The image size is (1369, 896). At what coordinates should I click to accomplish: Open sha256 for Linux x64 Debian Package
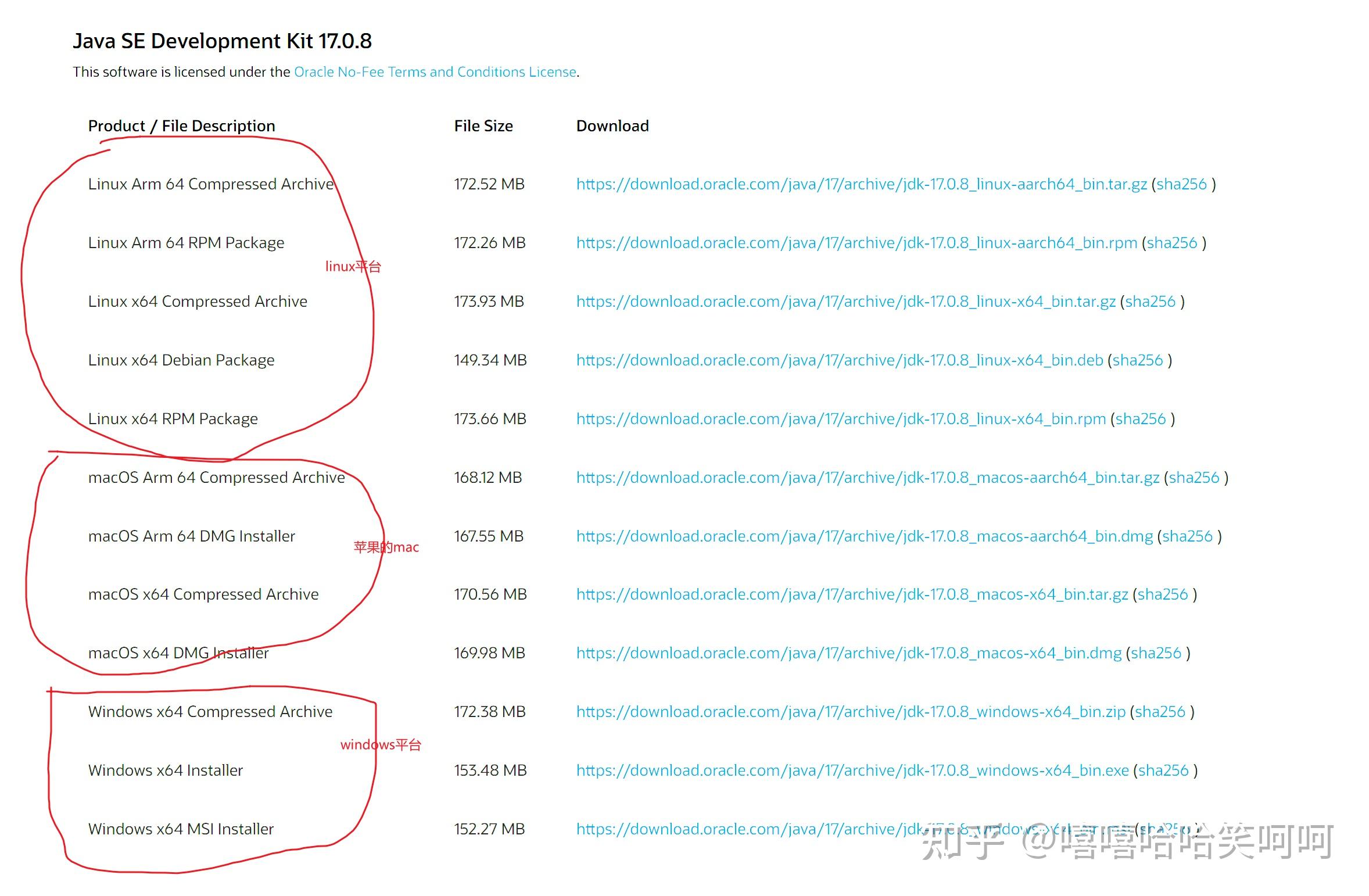(x=1138, y=360)
